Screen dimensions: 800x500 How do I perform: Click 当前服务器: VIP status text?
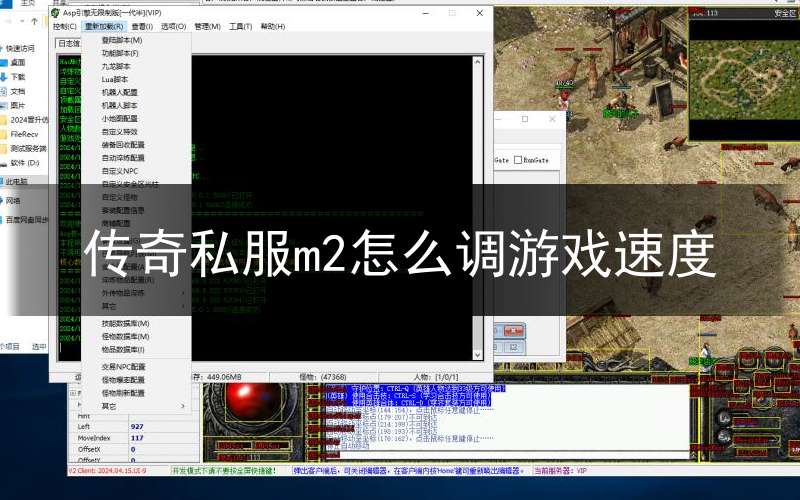tap(560, 470)
